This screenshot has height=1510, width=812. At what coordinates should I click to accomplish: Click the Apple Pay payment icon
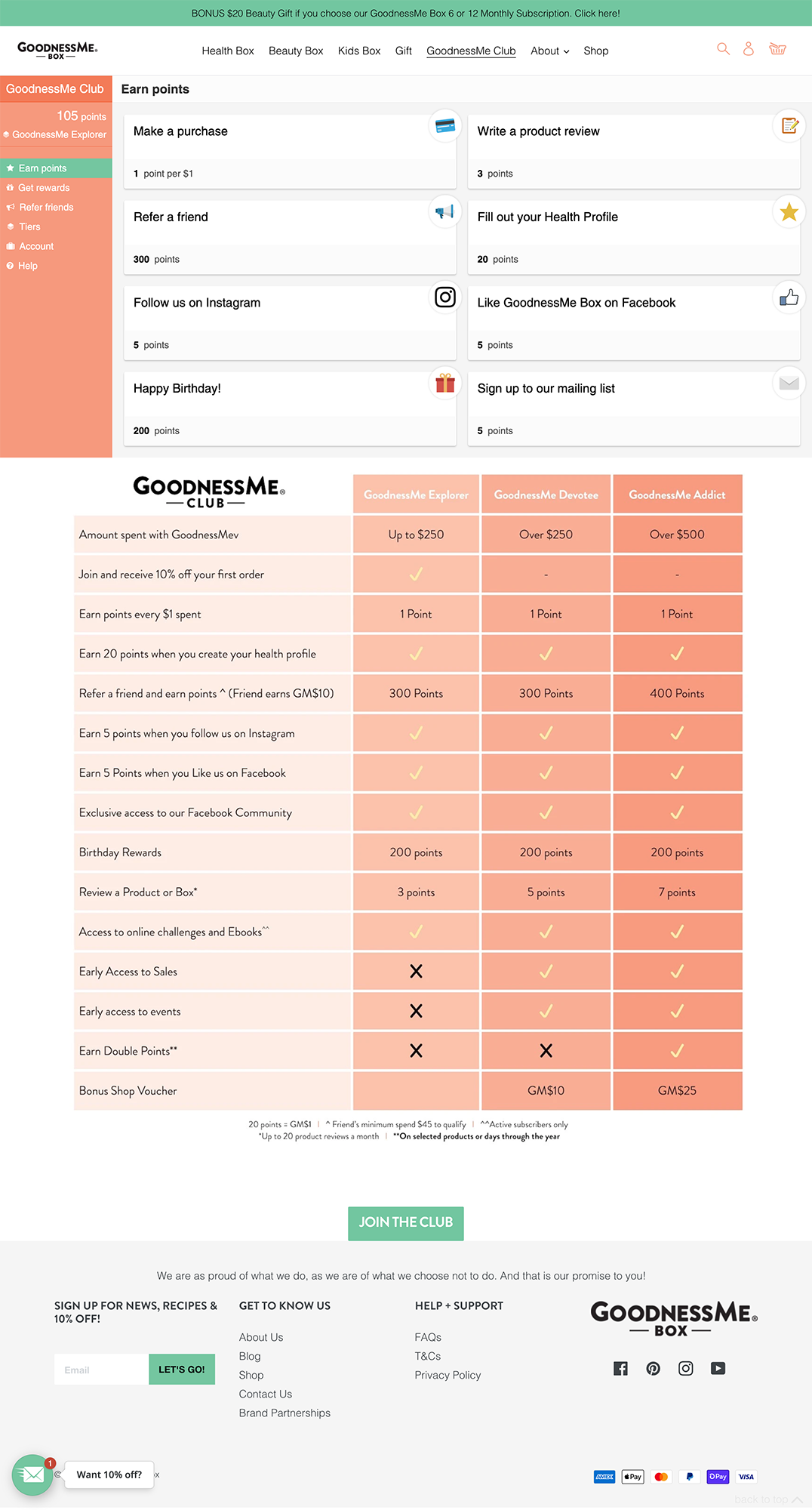632,1477
